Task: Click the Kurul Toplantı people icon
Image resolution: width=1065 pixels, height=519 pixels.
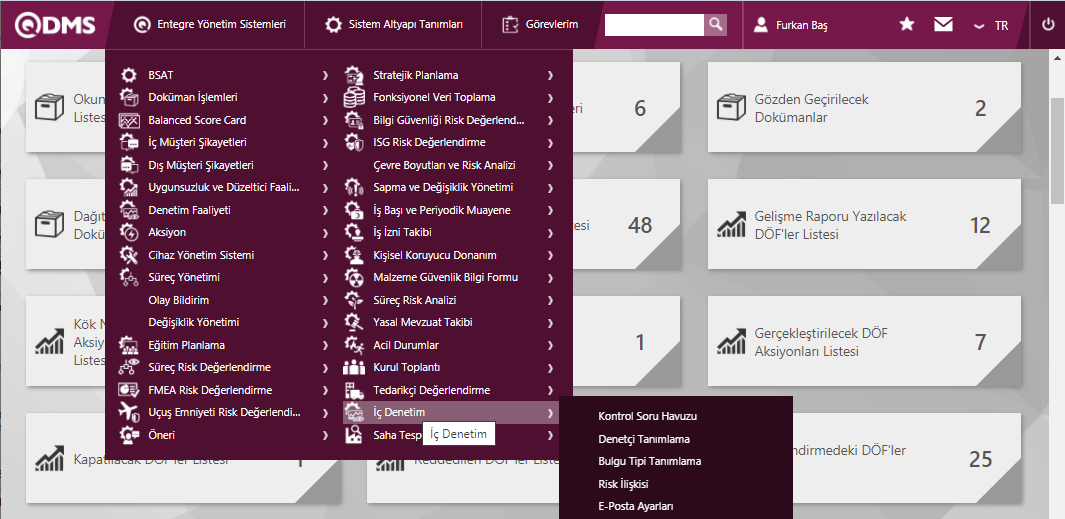Action: pyautogui.click(x=354, y=367)
